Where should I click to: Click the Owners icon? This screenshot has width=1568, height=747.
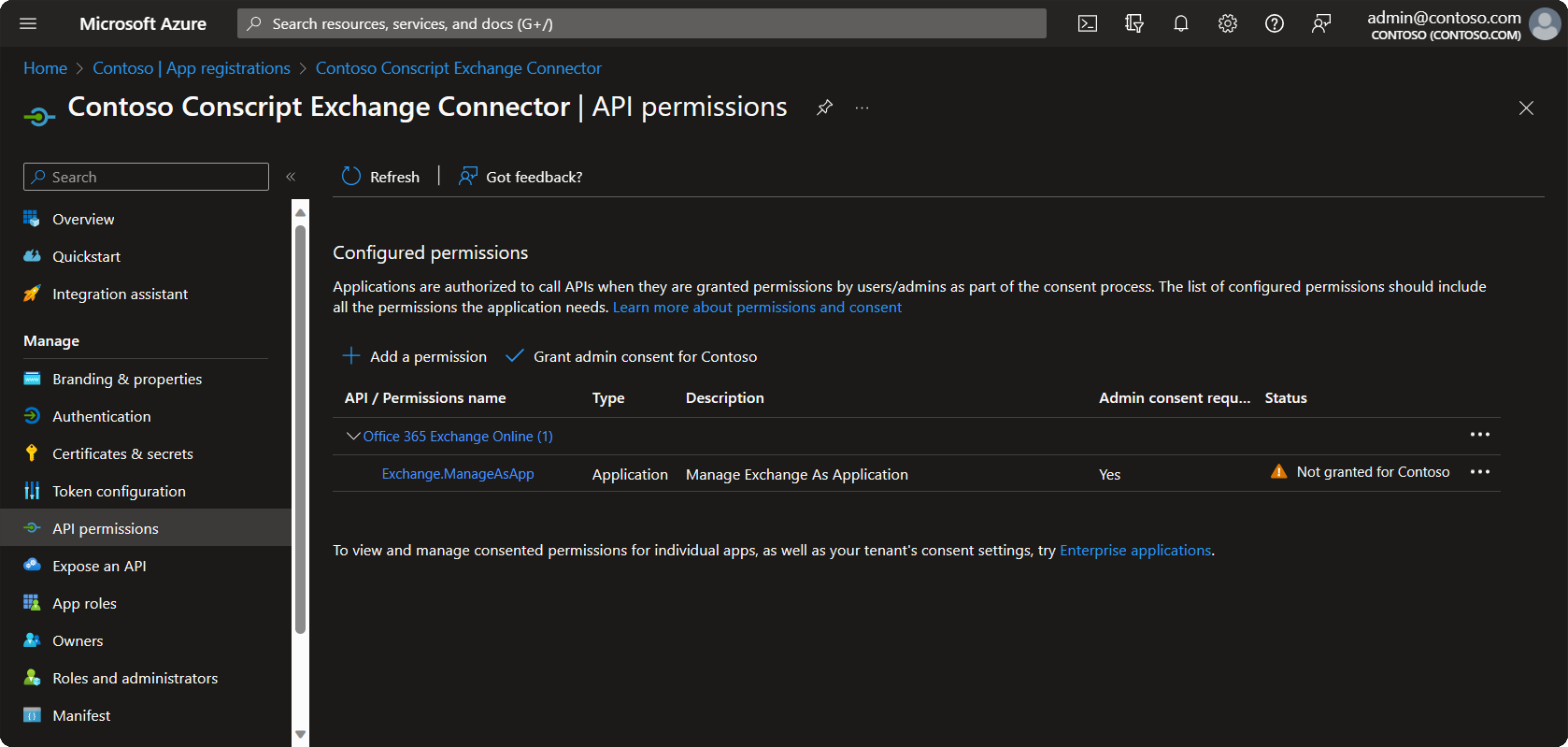pyautogui.click(x=32, y=639)
